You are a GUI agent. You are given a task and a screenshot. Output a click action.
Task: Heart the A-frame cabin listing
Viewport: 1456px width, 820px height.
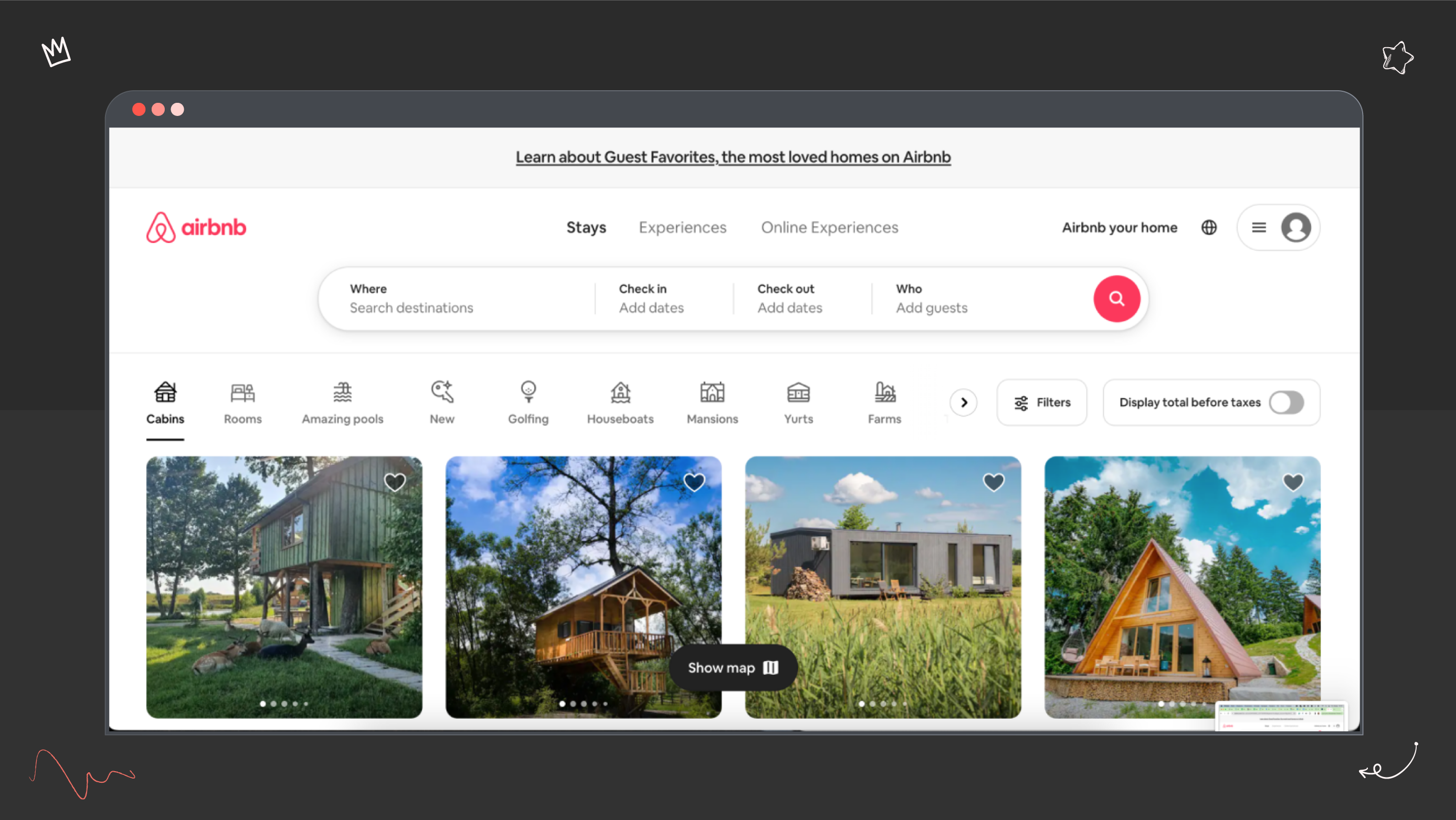coord(1293,482)
